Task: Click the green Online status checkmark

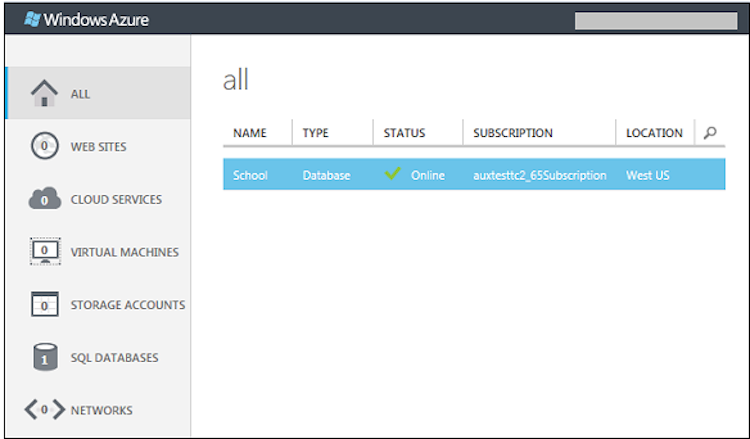Action: click(x=392, y=173)
